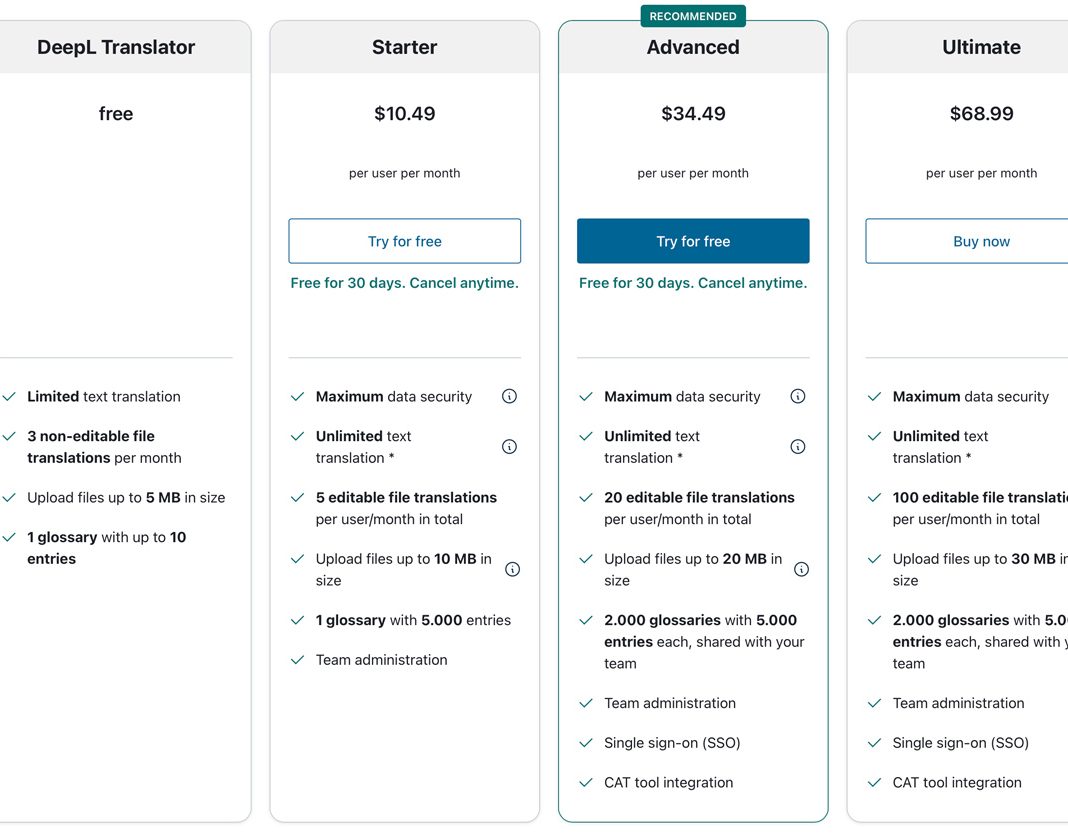Screen dimensions: 1068x835
Task: Click Try for free under Starter plan
Action: click(405, 240)
